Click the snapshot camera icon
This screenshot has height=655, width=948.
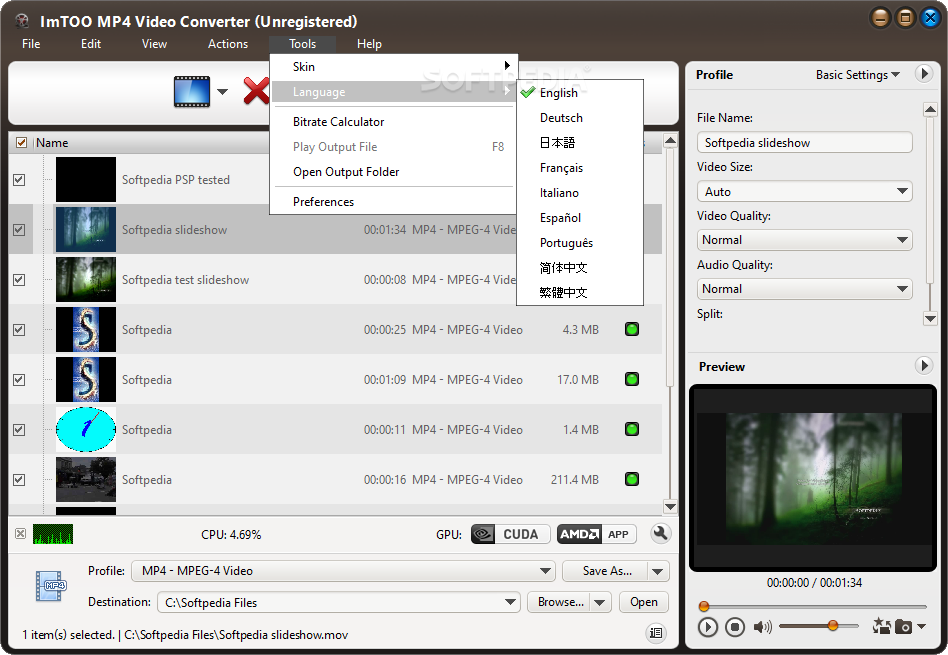tap(903, 627)
